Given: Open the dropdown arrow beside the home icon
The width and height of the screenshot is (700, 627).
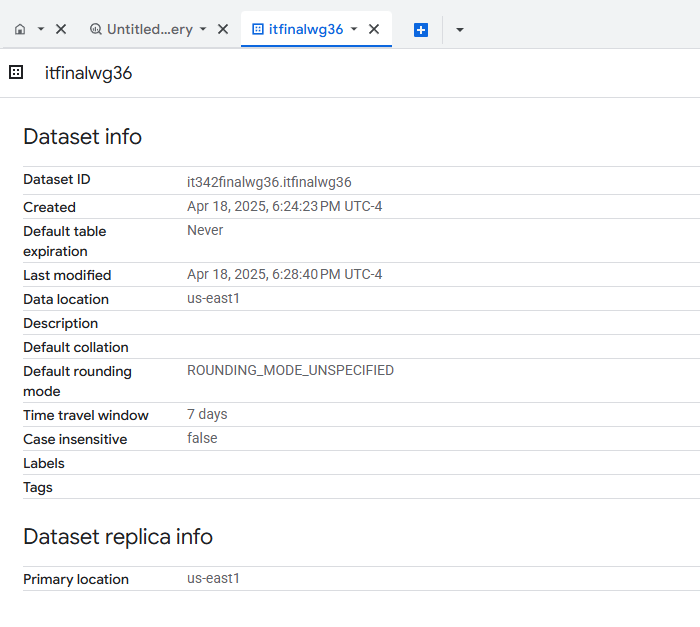Looking at the screenshot, I should 41,30.
